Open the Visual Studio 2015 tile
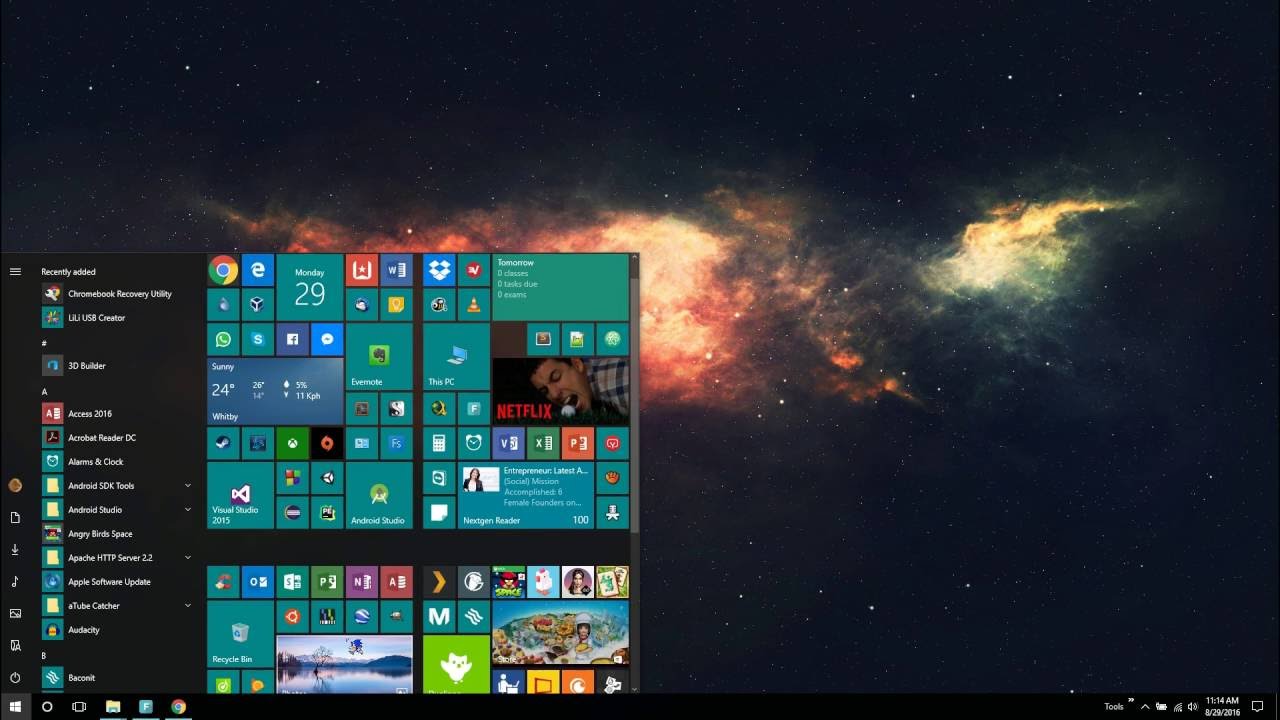 click(241, 495)
